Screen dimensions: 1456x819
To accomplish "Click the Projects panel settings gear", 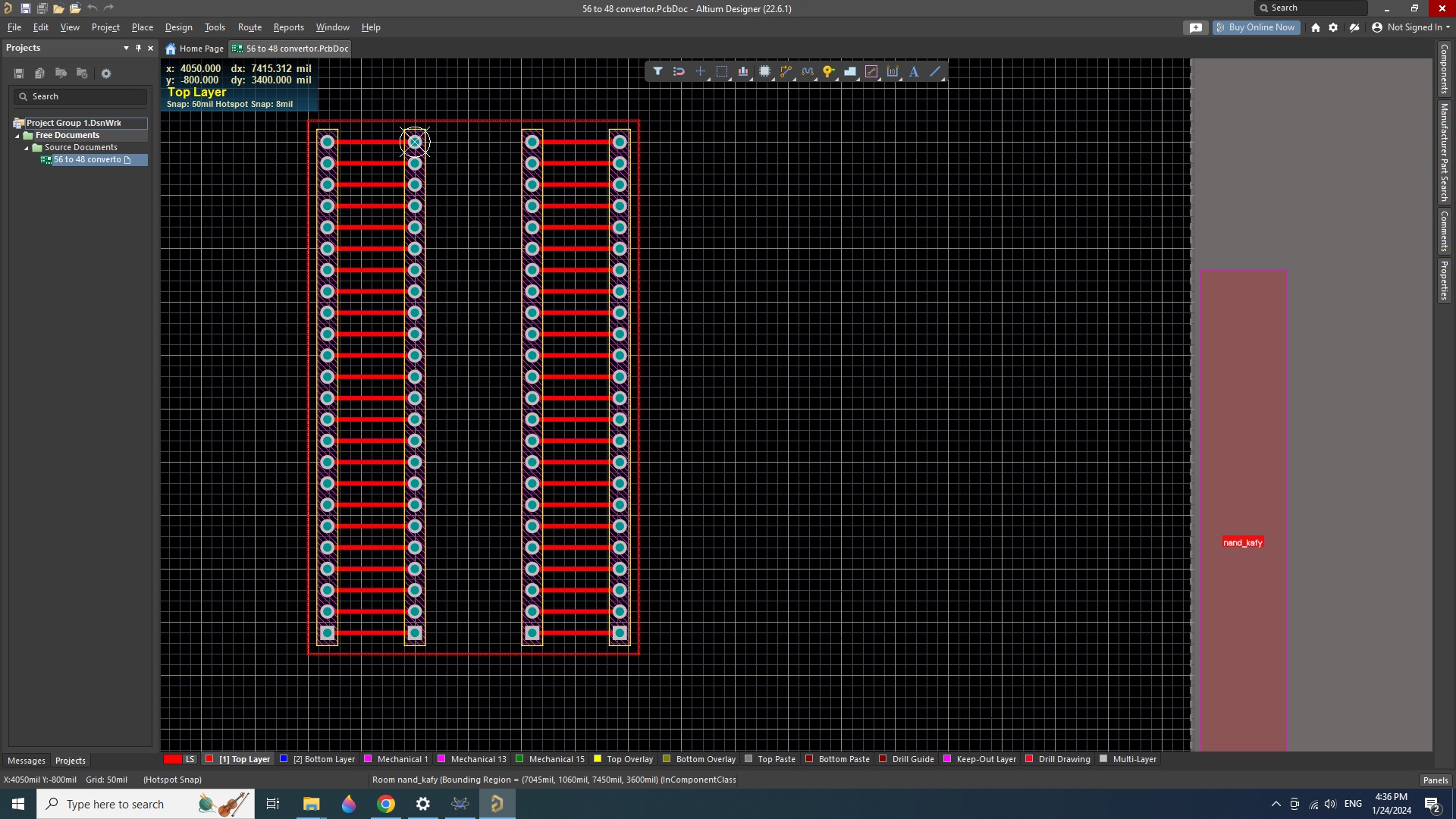I will (106, 74).
